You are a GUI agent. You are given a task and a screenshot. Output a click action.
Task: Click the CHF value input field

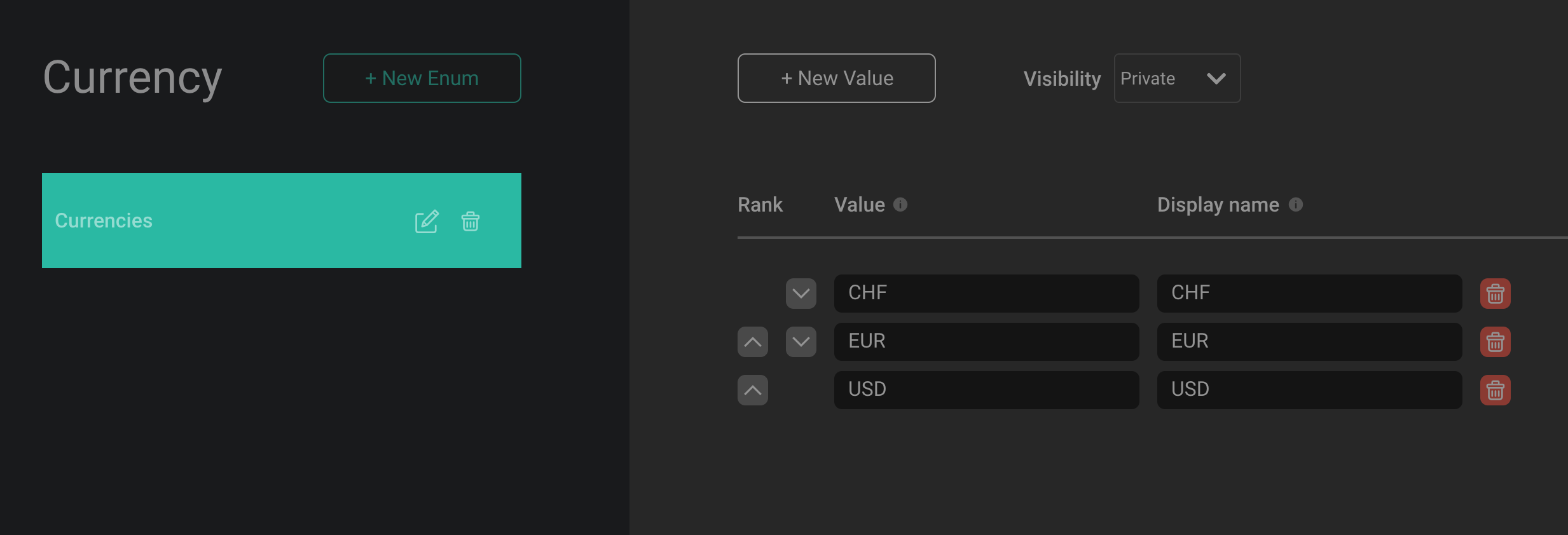point(986,294)
